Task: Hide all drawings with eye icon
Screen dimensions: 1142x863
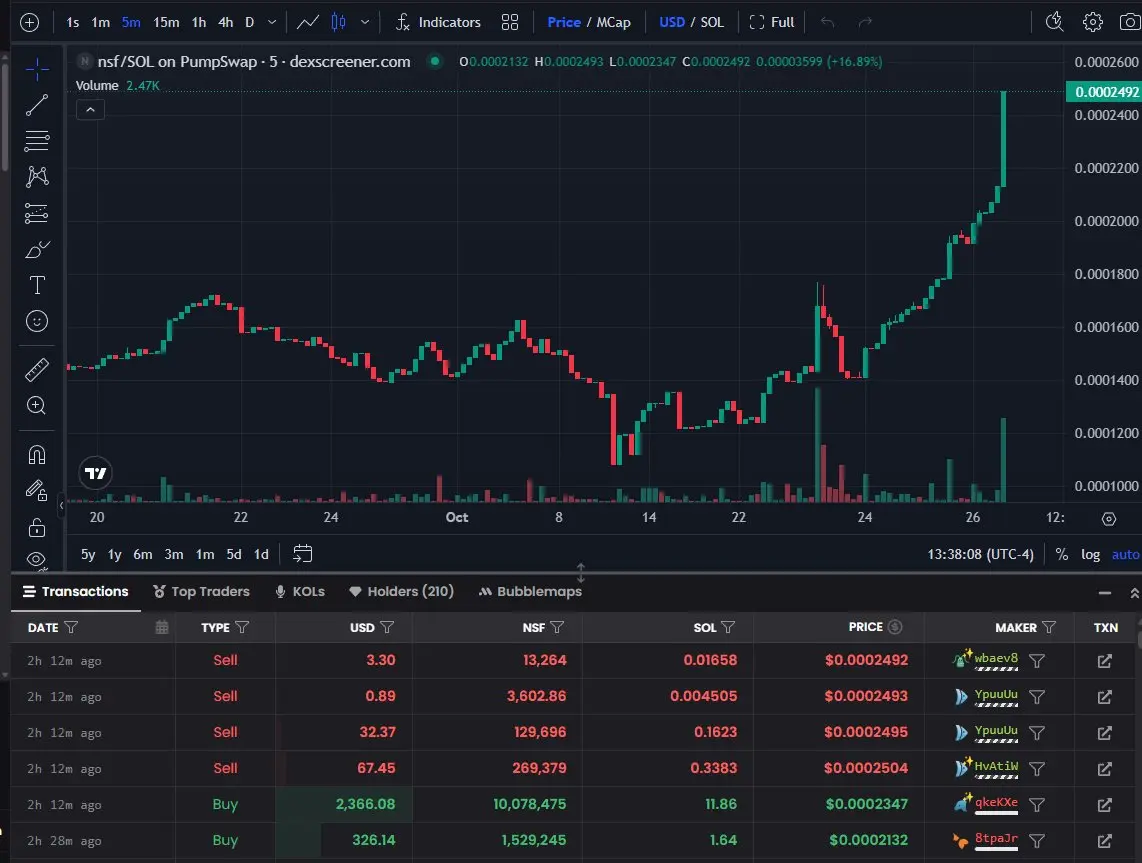Action: [37, 559]
